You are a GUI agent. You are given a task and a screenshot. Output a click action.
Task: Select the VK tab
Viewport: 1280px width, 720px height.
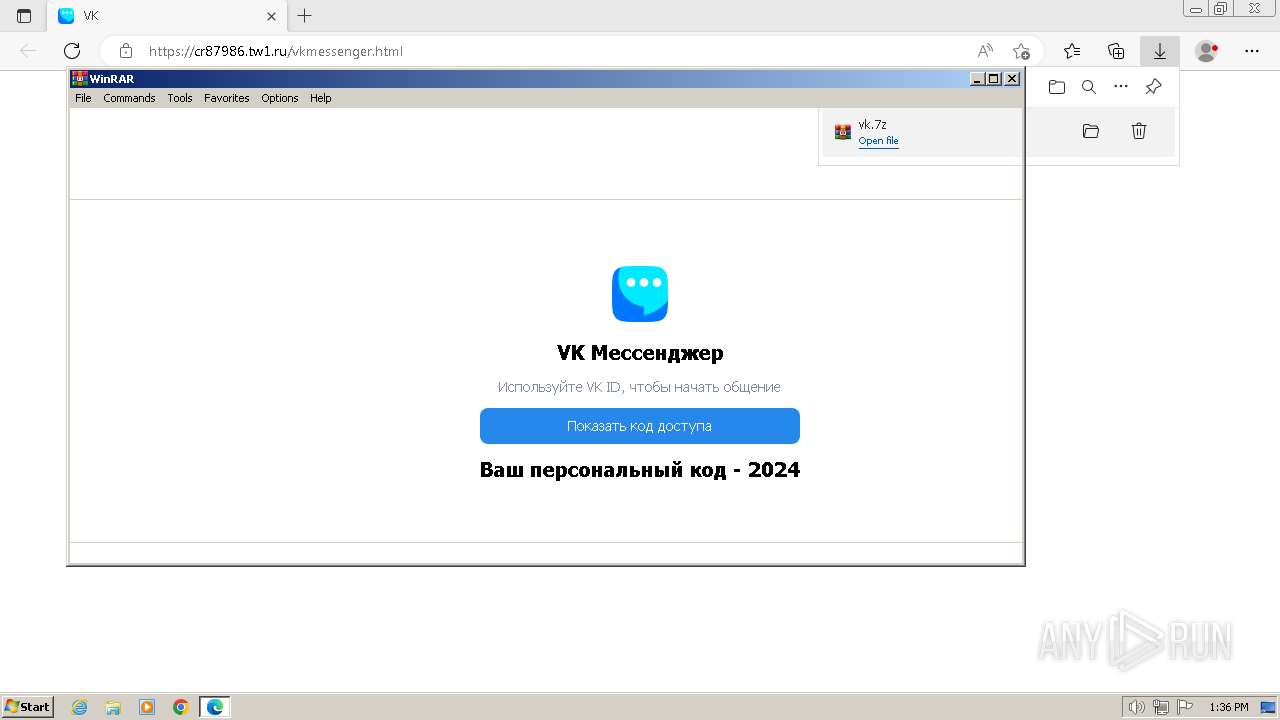(167, 16)
